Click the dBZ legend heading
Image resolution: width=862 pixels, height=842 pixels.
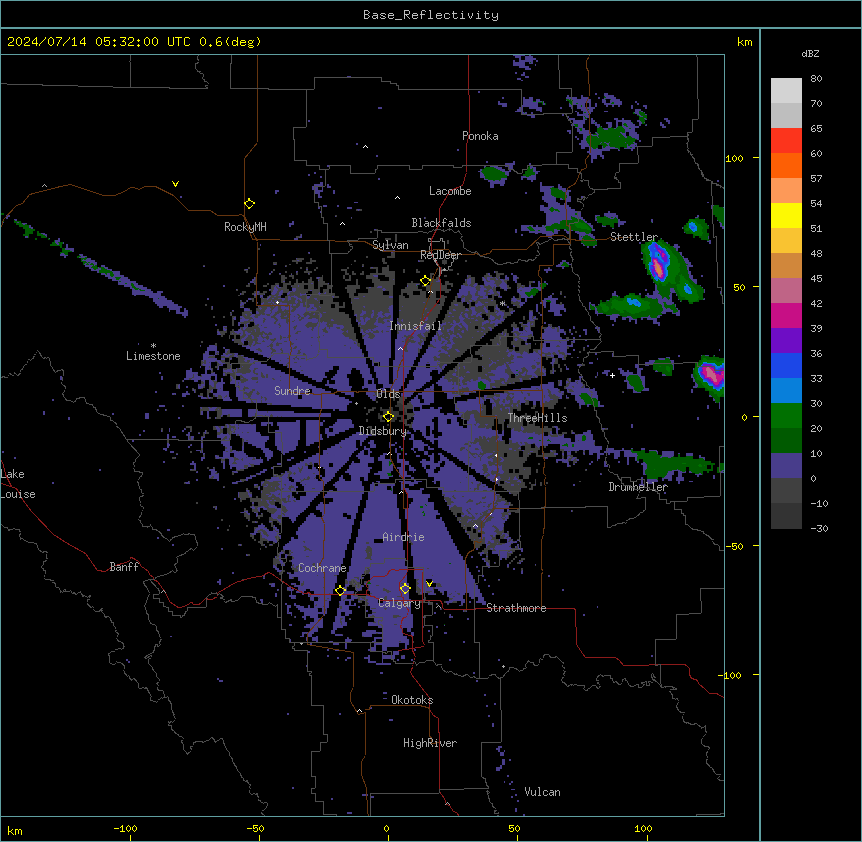(810, 54)
